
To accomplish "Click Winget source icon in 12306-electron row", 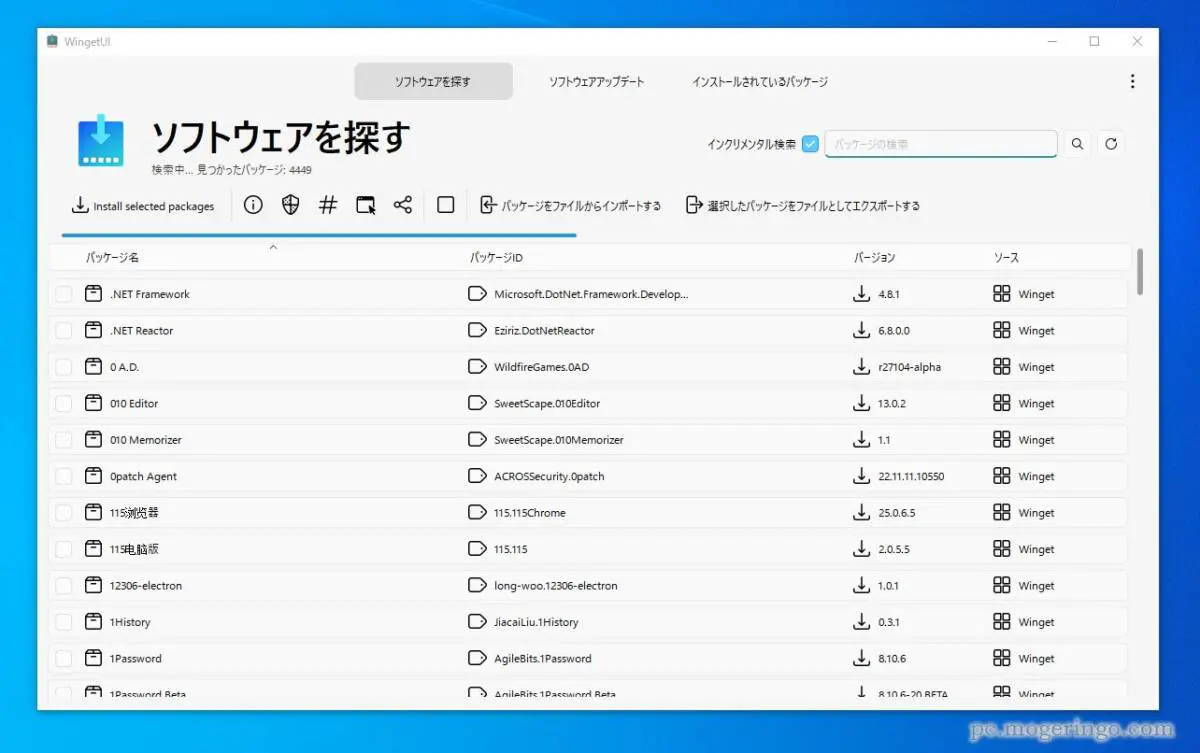I will tap(1001, 585).
